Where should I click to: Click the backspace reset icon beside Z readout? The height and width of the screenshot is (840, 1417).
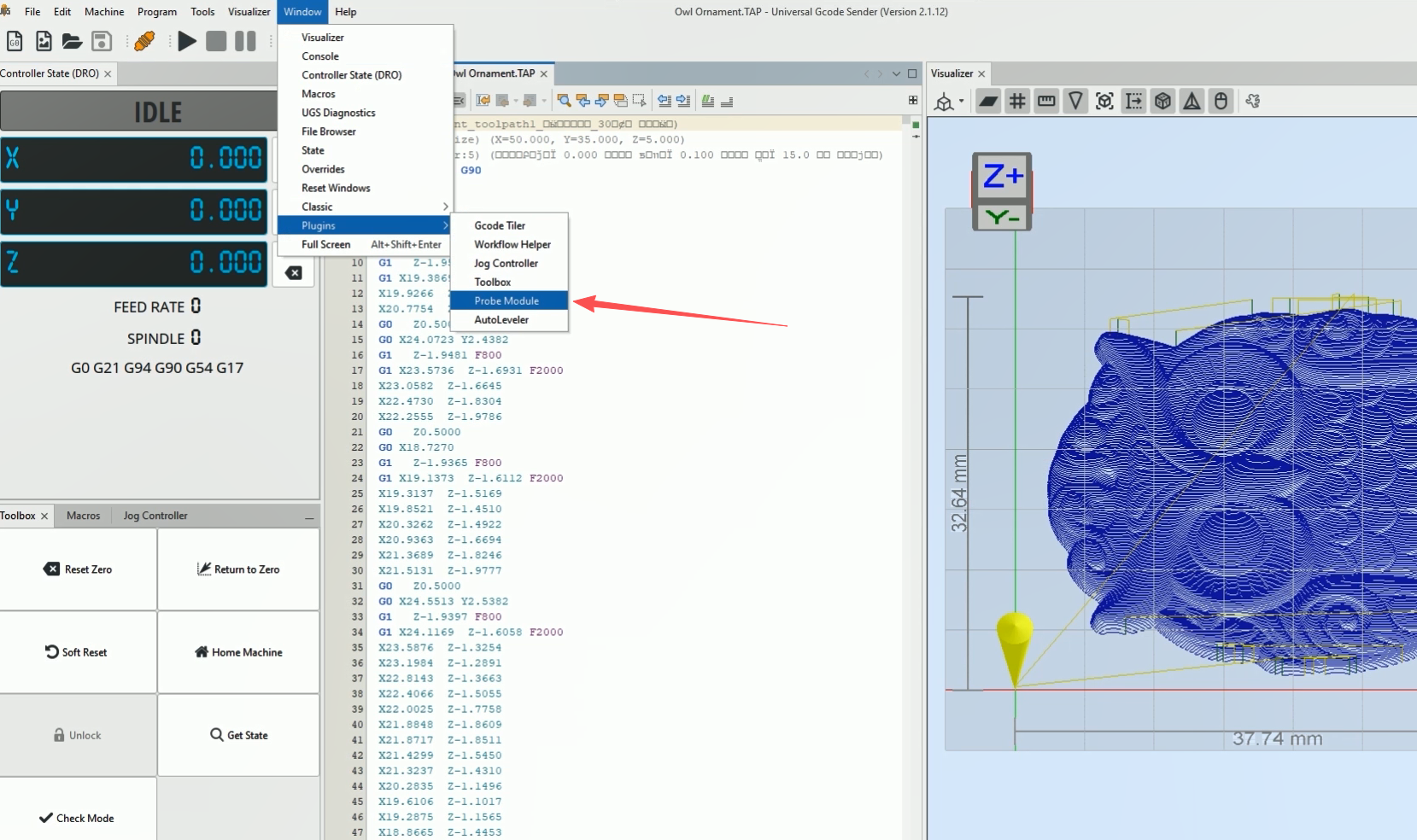[x=293, y=273]
